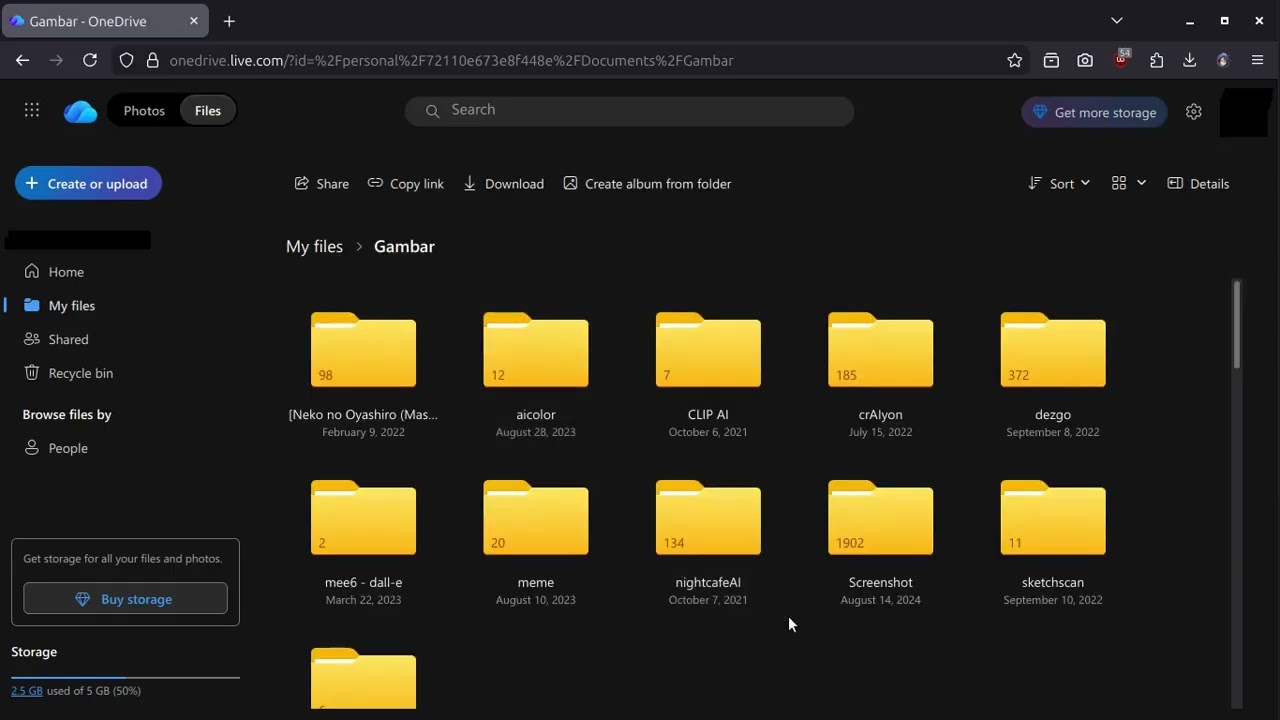Image resolution: width=1280 pixels, height=720 pixels.
Task: Open OneDrive settings gear
Action: click(1193, 112)
